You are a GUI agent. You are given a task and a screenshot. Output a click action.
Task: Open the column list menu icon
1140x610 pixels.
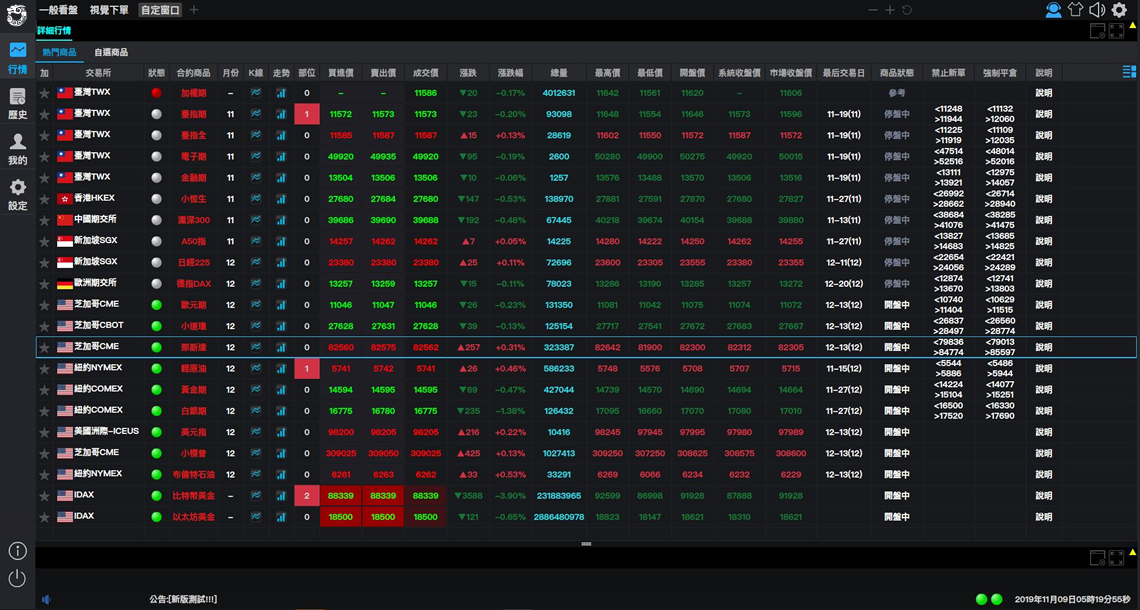tap(1129, 72)
